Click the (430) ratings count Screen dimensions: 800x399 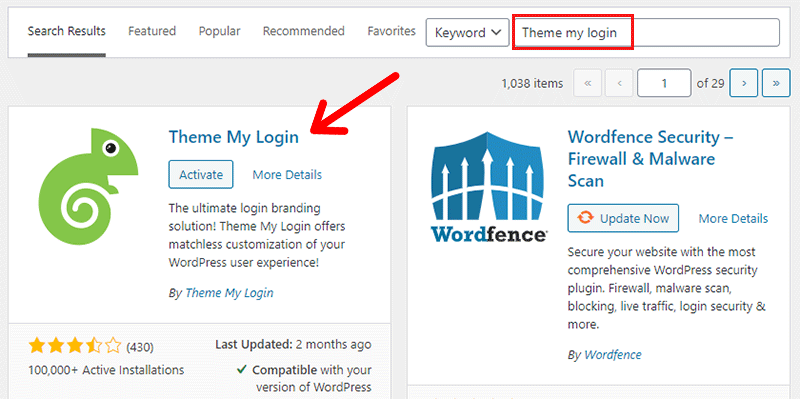point(140,347)
